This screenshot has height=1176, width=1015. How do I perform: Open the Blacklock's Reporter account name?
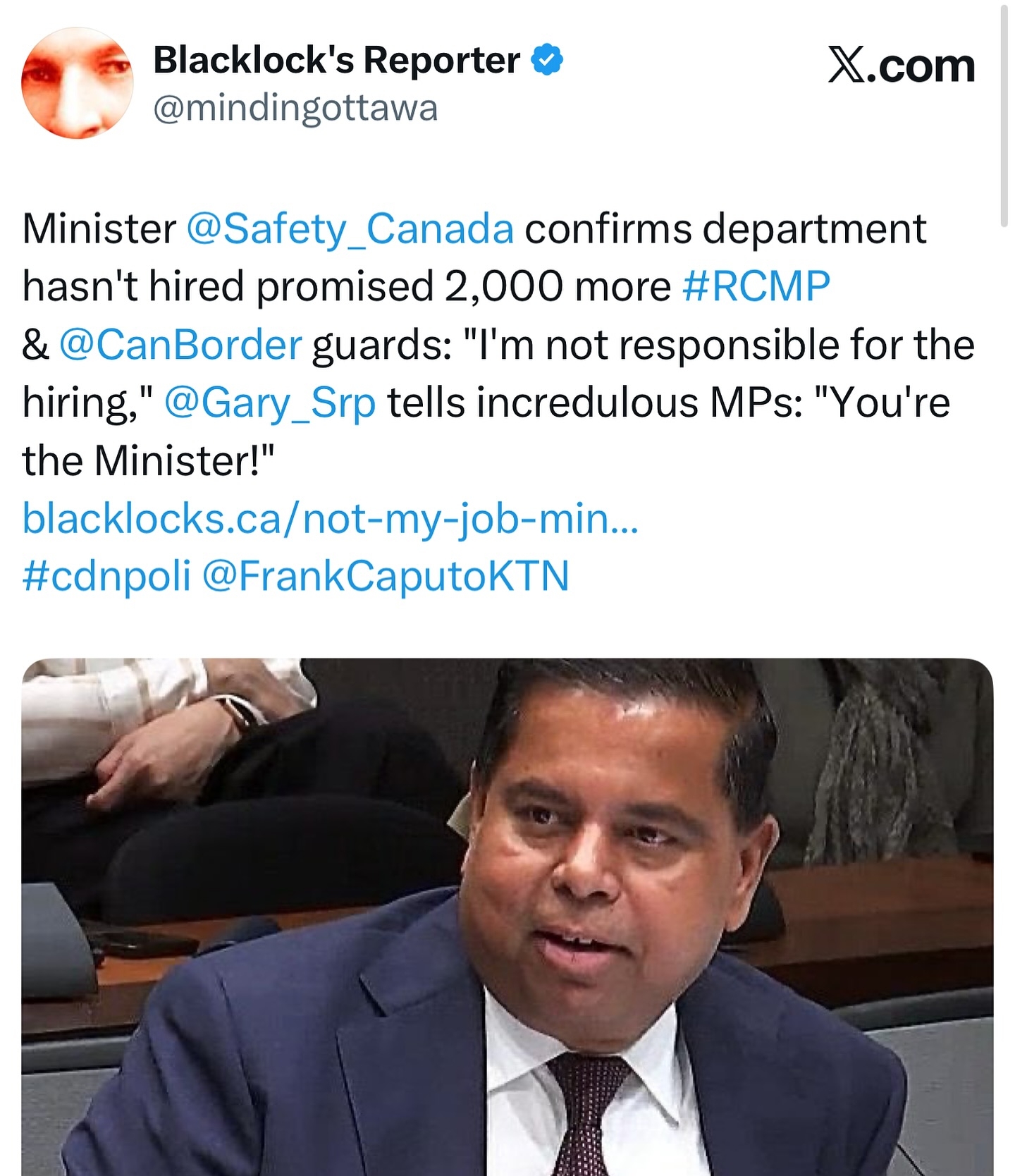coord(336,60)
